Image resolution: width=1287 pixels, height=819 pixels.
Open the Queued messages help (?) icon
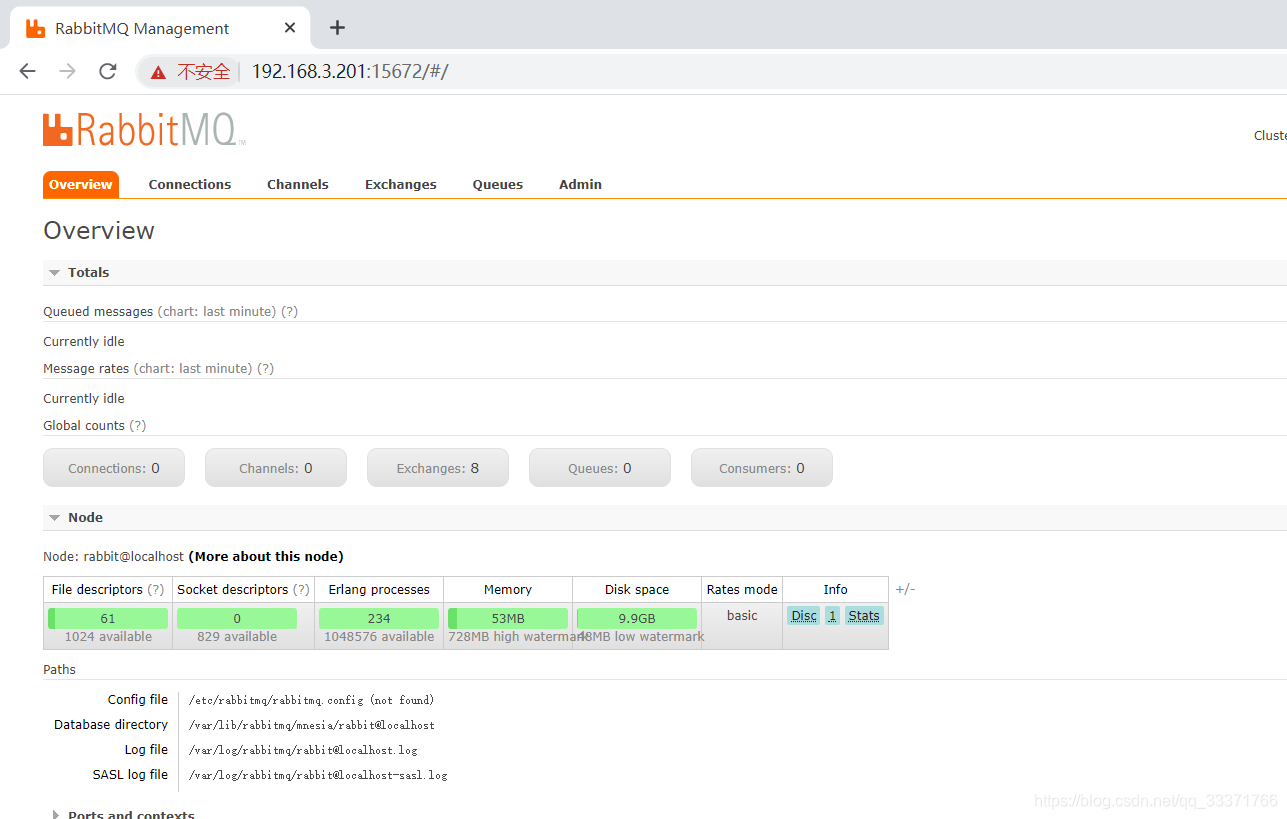tap(289, 311)
